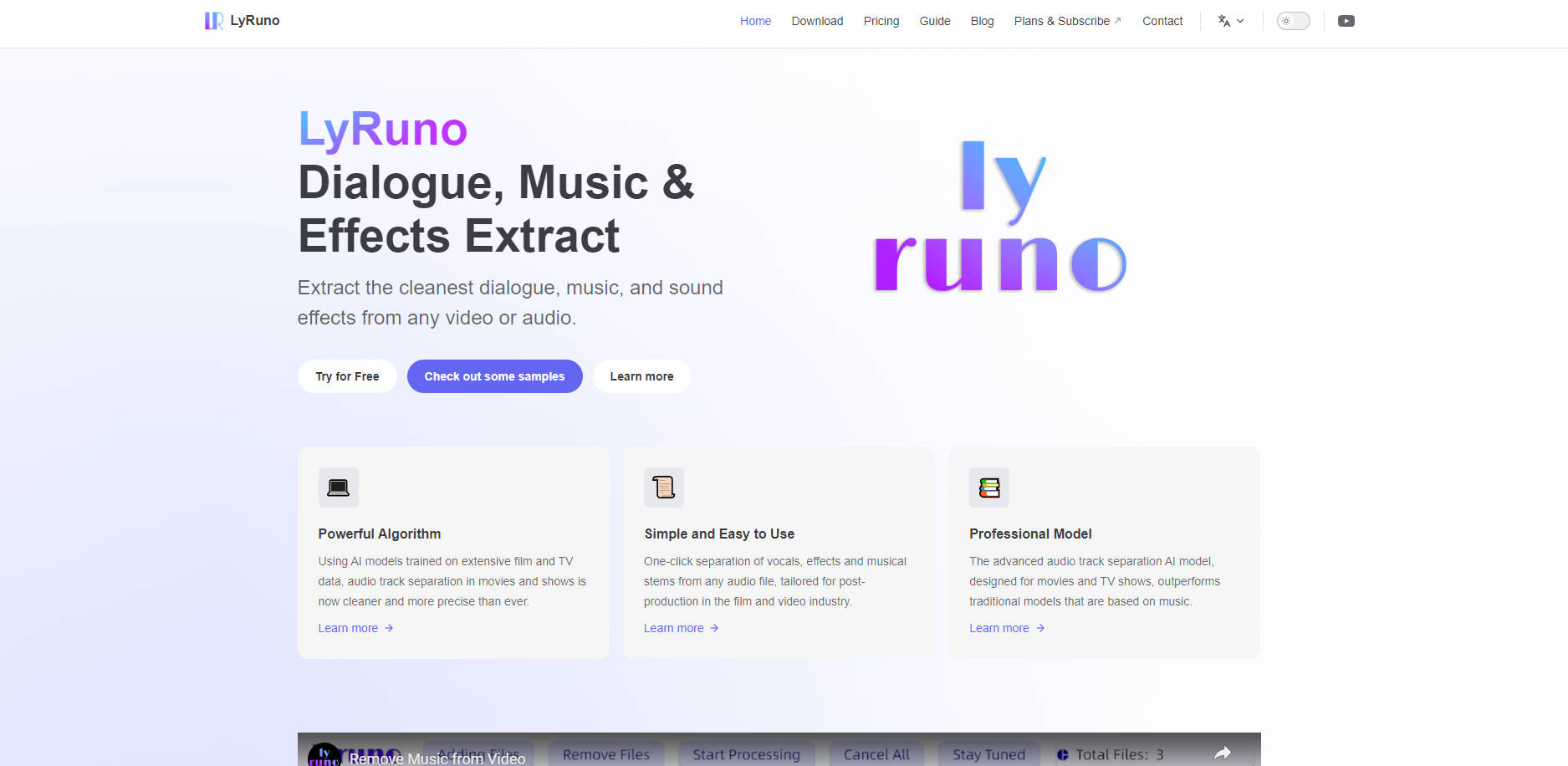Image resolution: width=1568 pixels, height=766 pixels.
Task: Click the Try for Free button
Action: coord(346,376)
